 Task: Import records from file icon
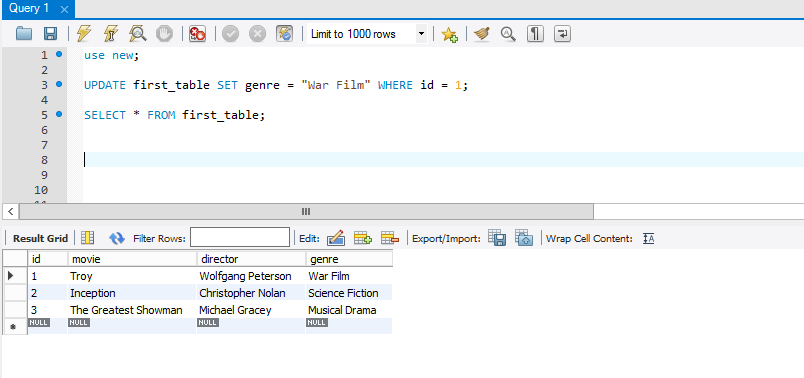[x=524, y=238]
